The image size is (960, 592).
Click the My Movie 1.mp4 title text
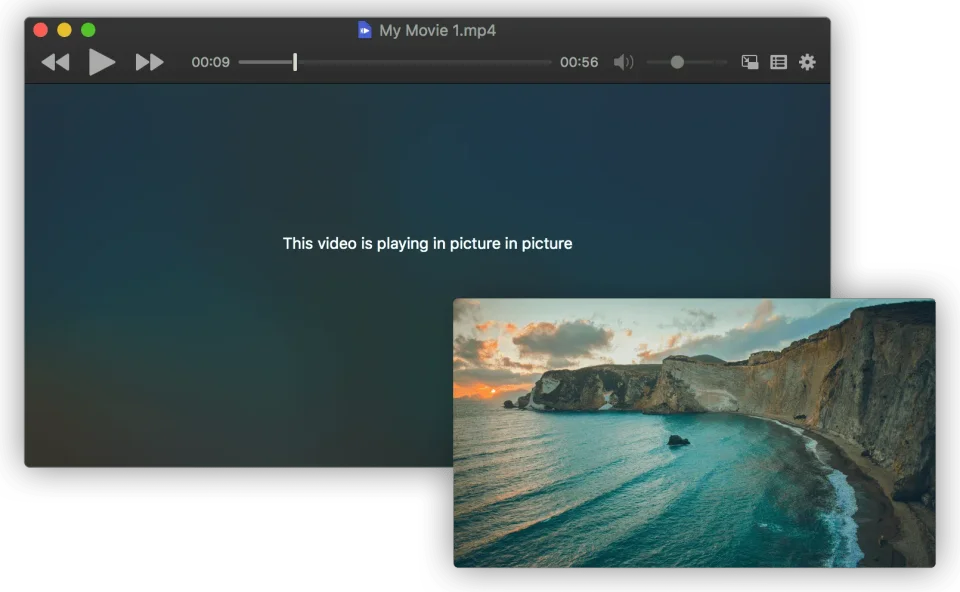pos(437,30)
